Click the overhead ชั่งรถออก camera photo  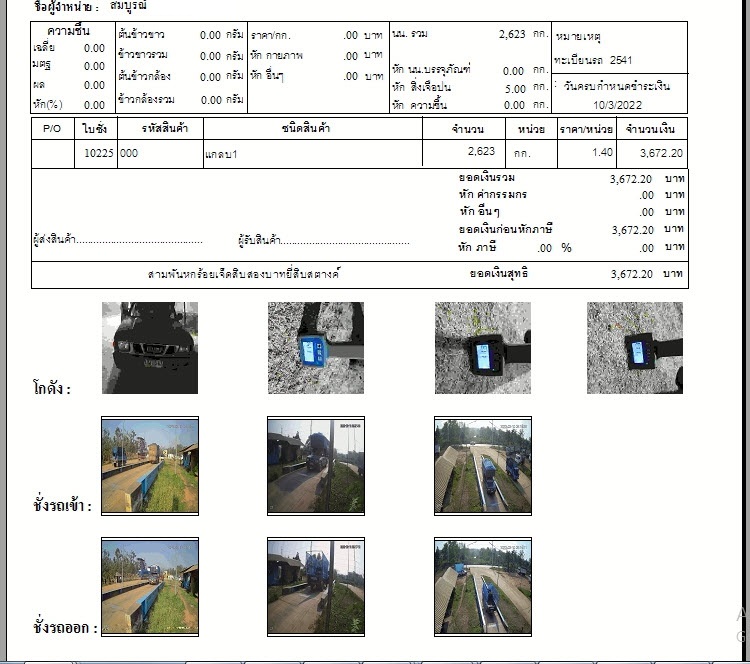point(483,587)
